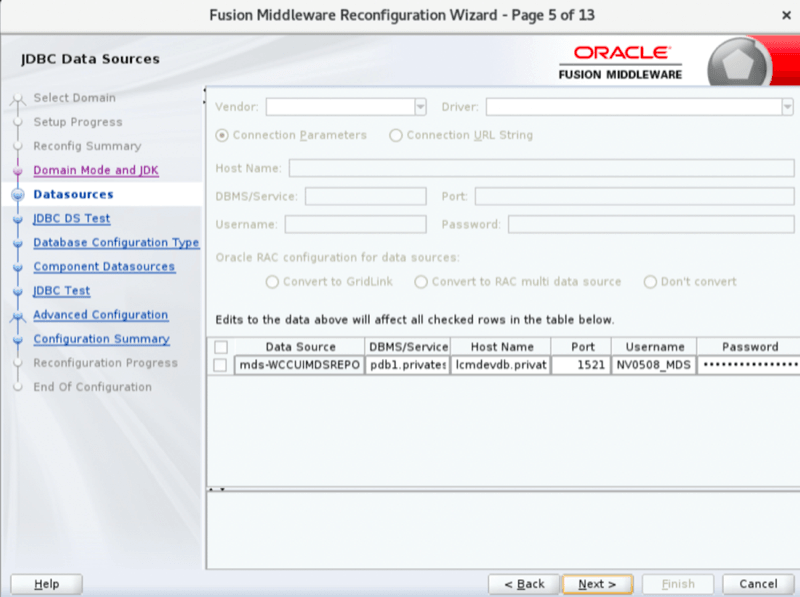
Task: Click the Password input field
Action: [x=651, y=224]
